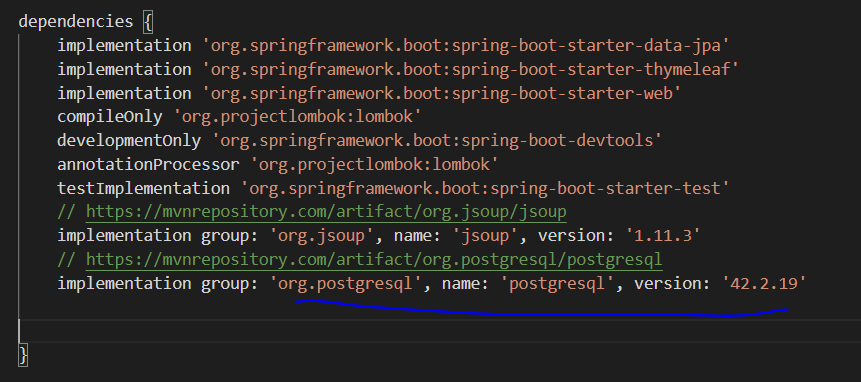This screenshot has width=861, height=382.
Task: Open the mvnrepository jsoup artifact link
Action: pos(326,212)
